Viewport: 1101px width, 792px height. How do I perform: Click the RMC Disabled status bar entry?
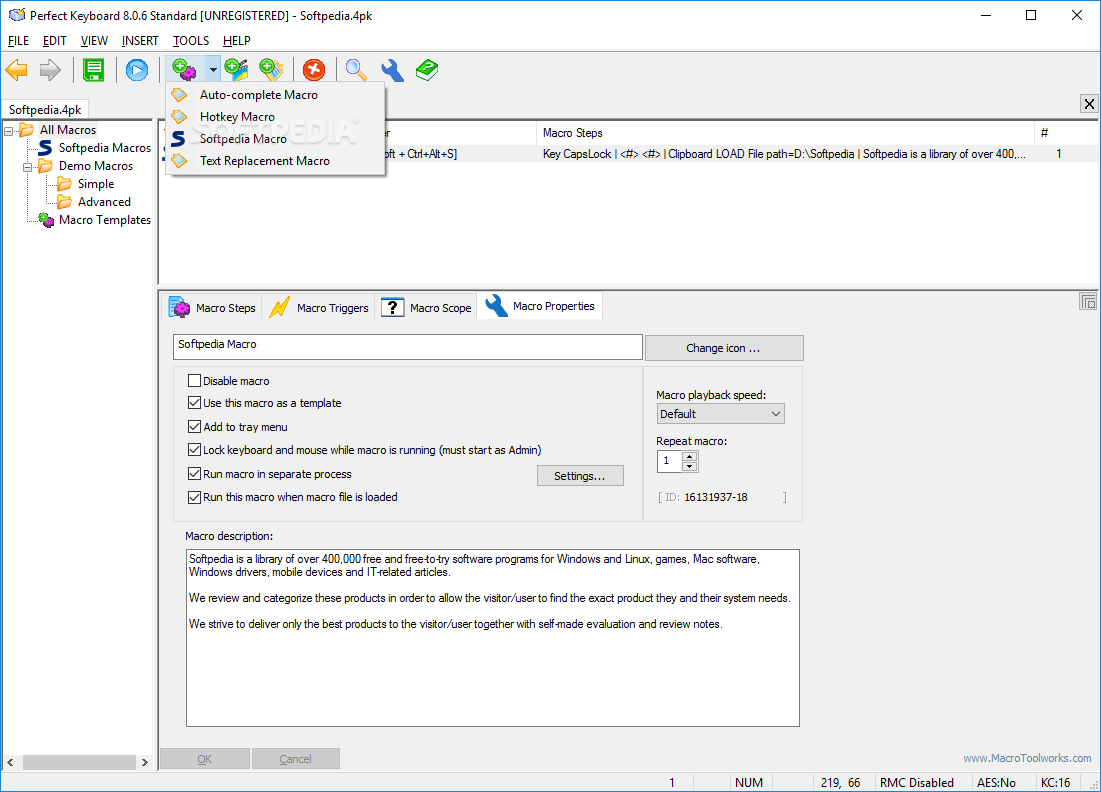point(916,782)
